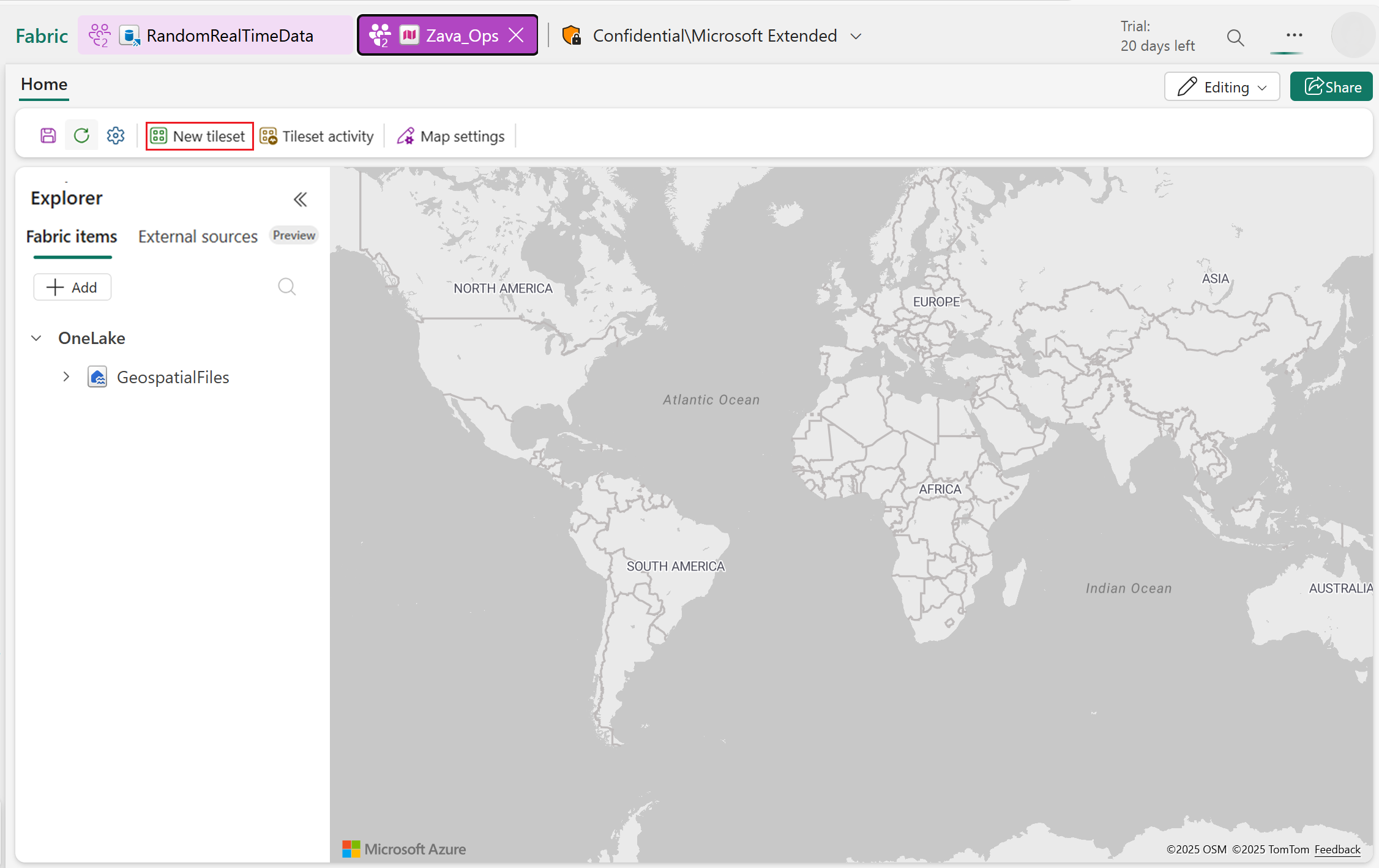
Task: Open the more options ellipsis menu
Action: point(1294,35)
